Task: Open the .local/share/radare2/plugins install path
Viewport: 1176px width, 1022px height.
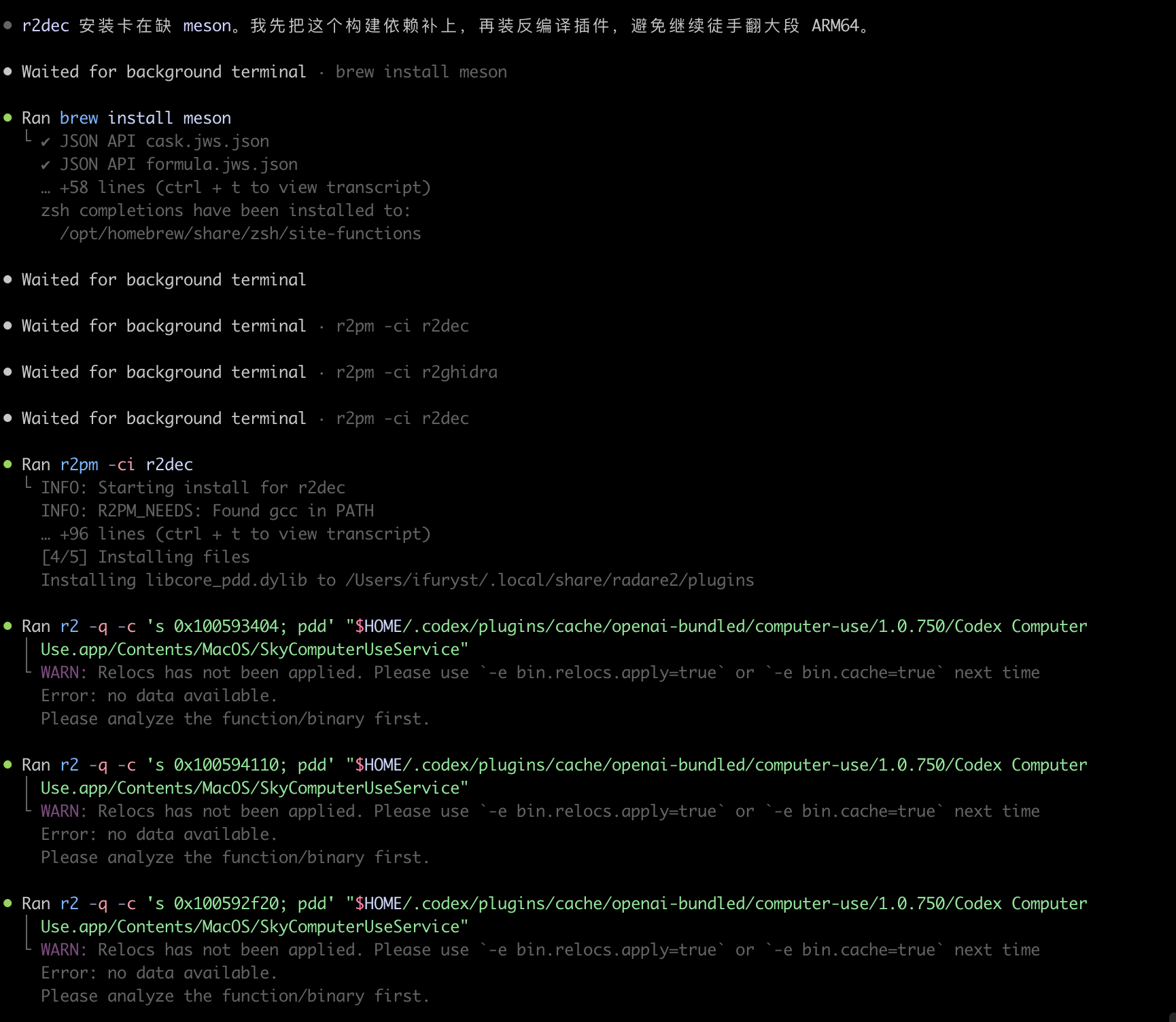Action: [x=549, y=580]
